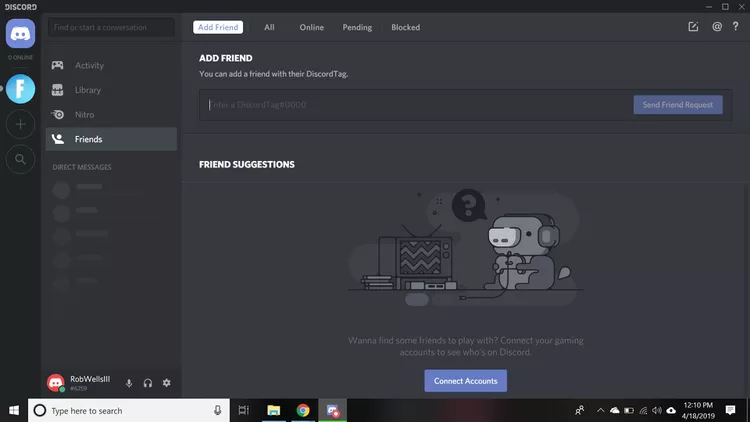Open Help question mark icon
750x422 pixels.
(735, 27)
